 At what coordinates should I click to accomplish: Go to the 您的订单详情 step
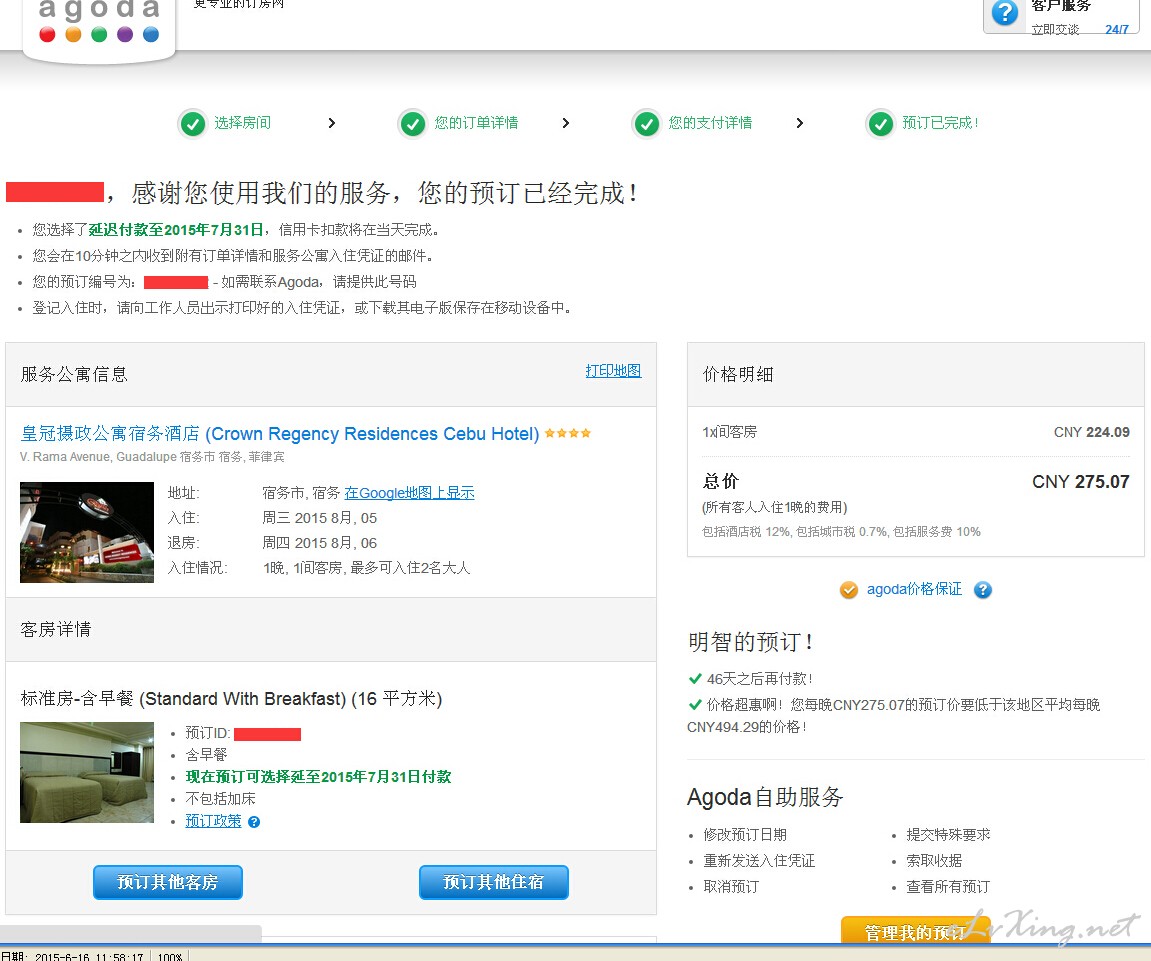(x=476, y=123)
